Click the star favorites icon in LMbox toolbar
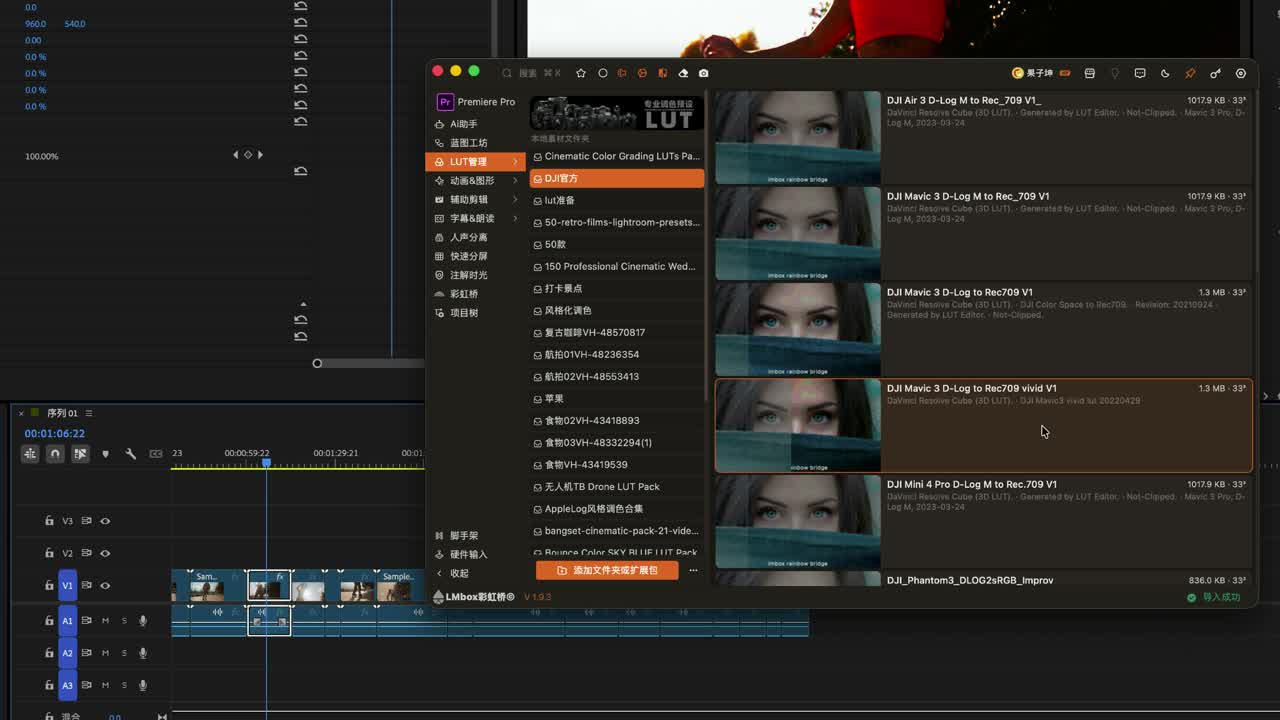 pyautogui.click(x=581, y=73)
